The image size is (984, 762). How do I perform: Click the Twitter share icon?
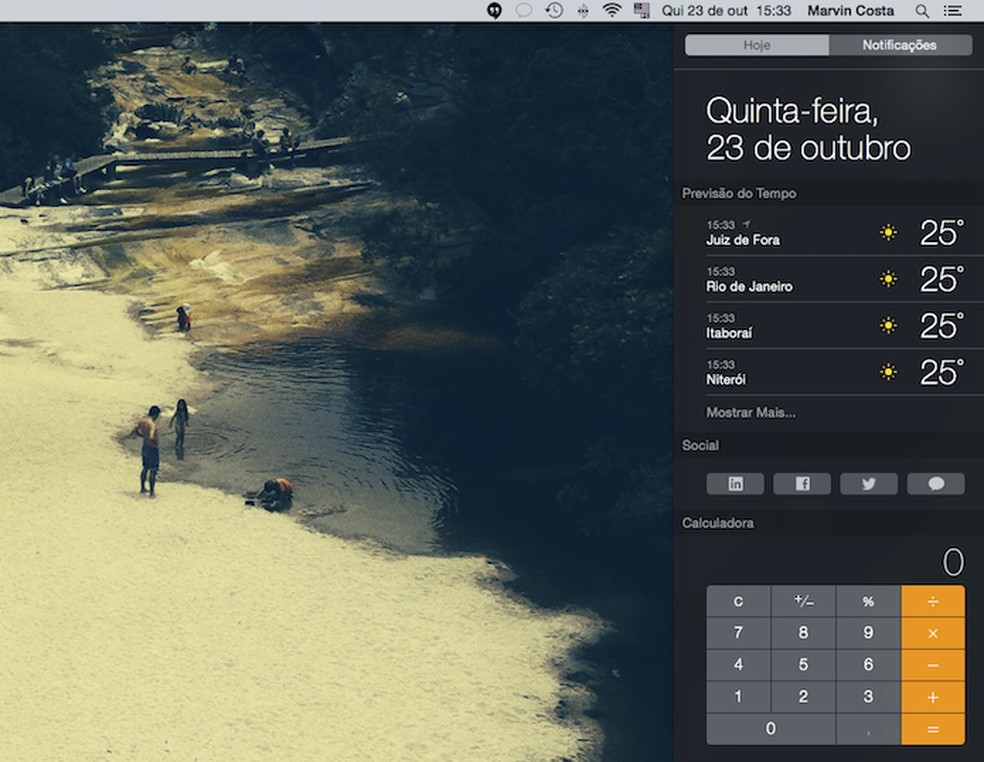(868, 483)
